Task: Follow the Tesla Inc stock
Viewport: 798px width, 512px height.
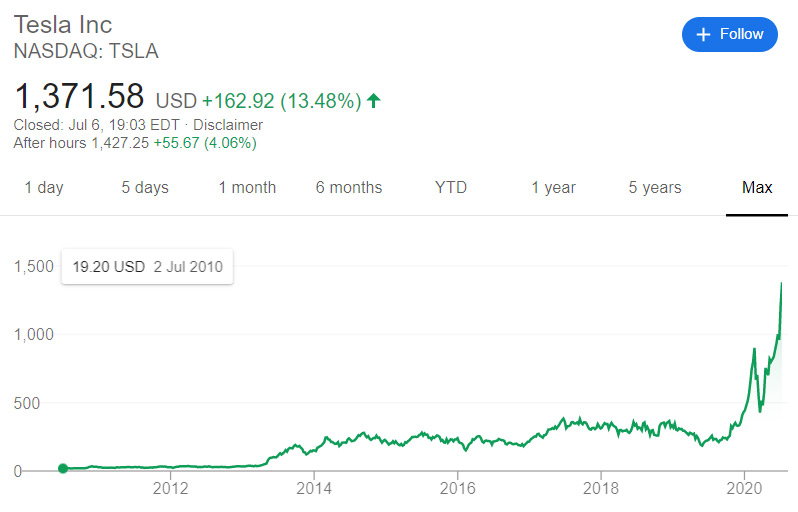Action: (730, 35)
